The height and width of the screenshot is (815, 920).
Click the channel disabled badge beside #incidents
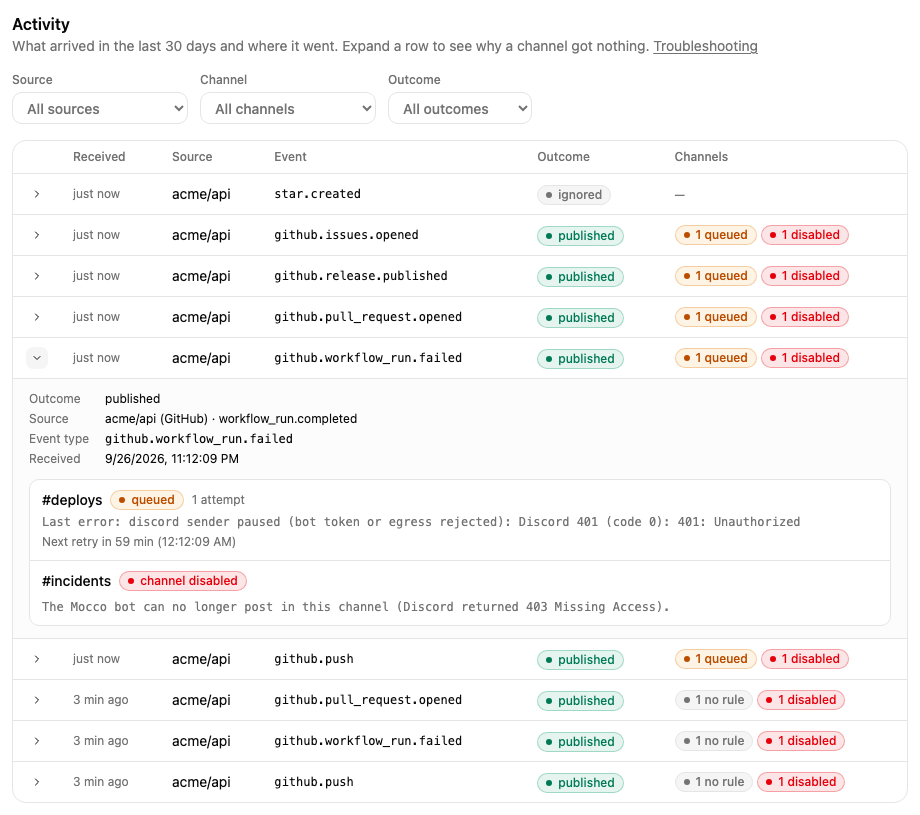pos(182,581)
